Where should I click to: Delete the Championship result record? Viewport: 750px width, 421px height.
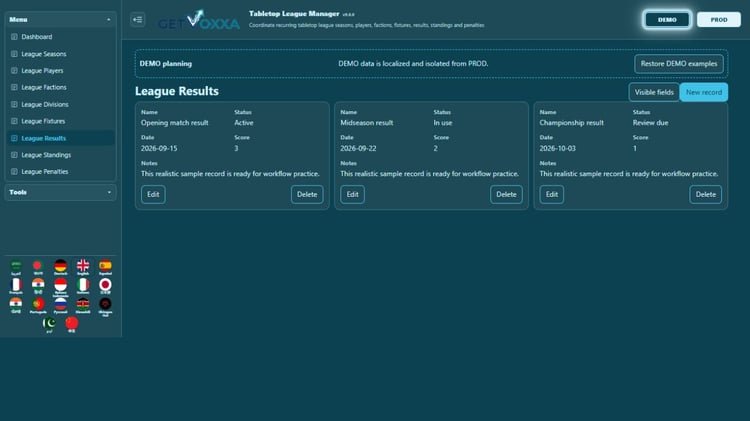pos(706,194)
